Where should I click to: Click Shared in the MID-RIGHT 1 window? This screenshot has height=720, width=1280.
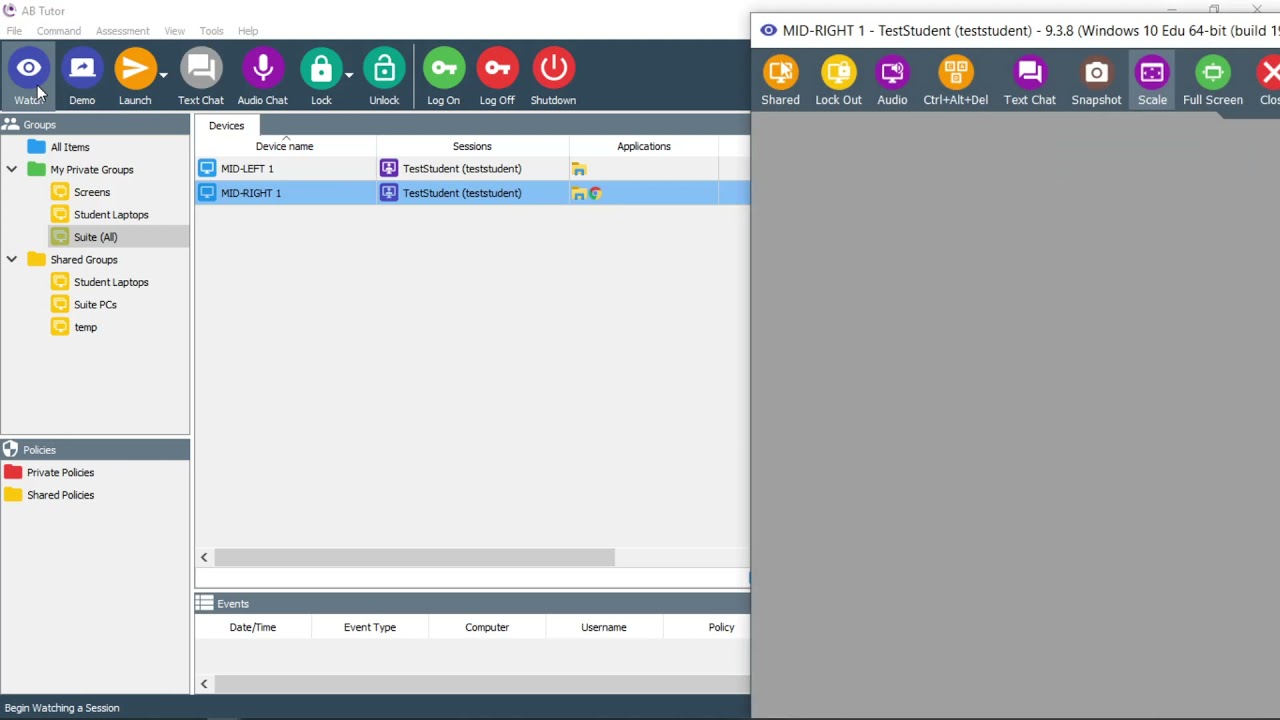[x=780, y=81]
